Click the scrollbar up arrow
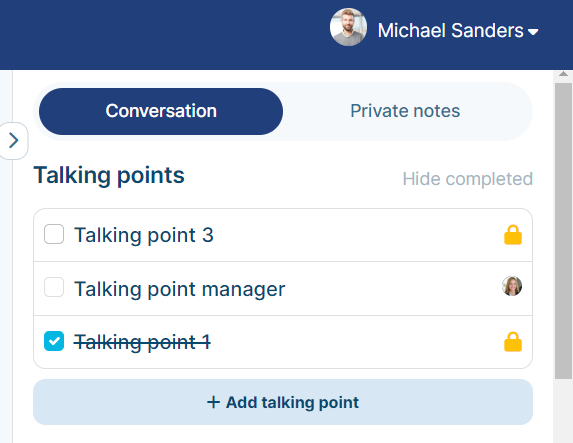The height and width of the screenshot is (443, 573). pos(563,74)
